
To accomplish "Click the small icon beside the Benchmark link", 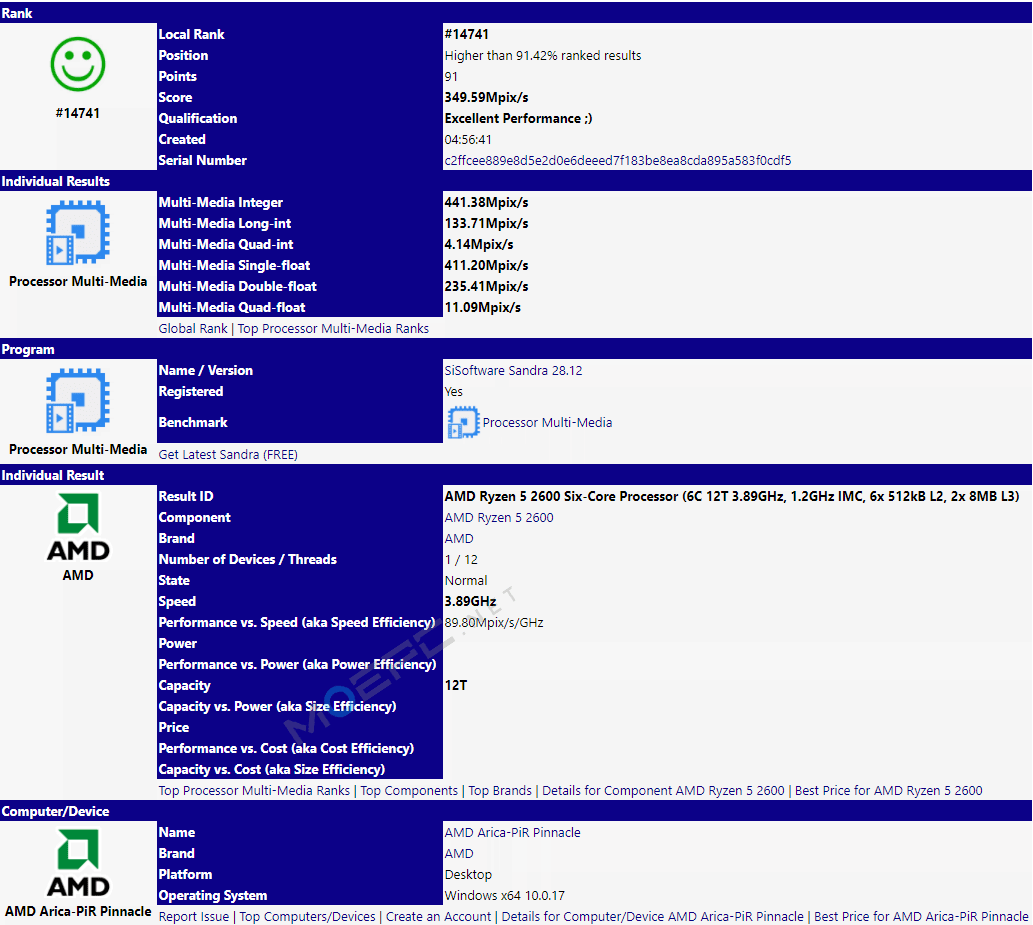I will [x=463, y=422].
